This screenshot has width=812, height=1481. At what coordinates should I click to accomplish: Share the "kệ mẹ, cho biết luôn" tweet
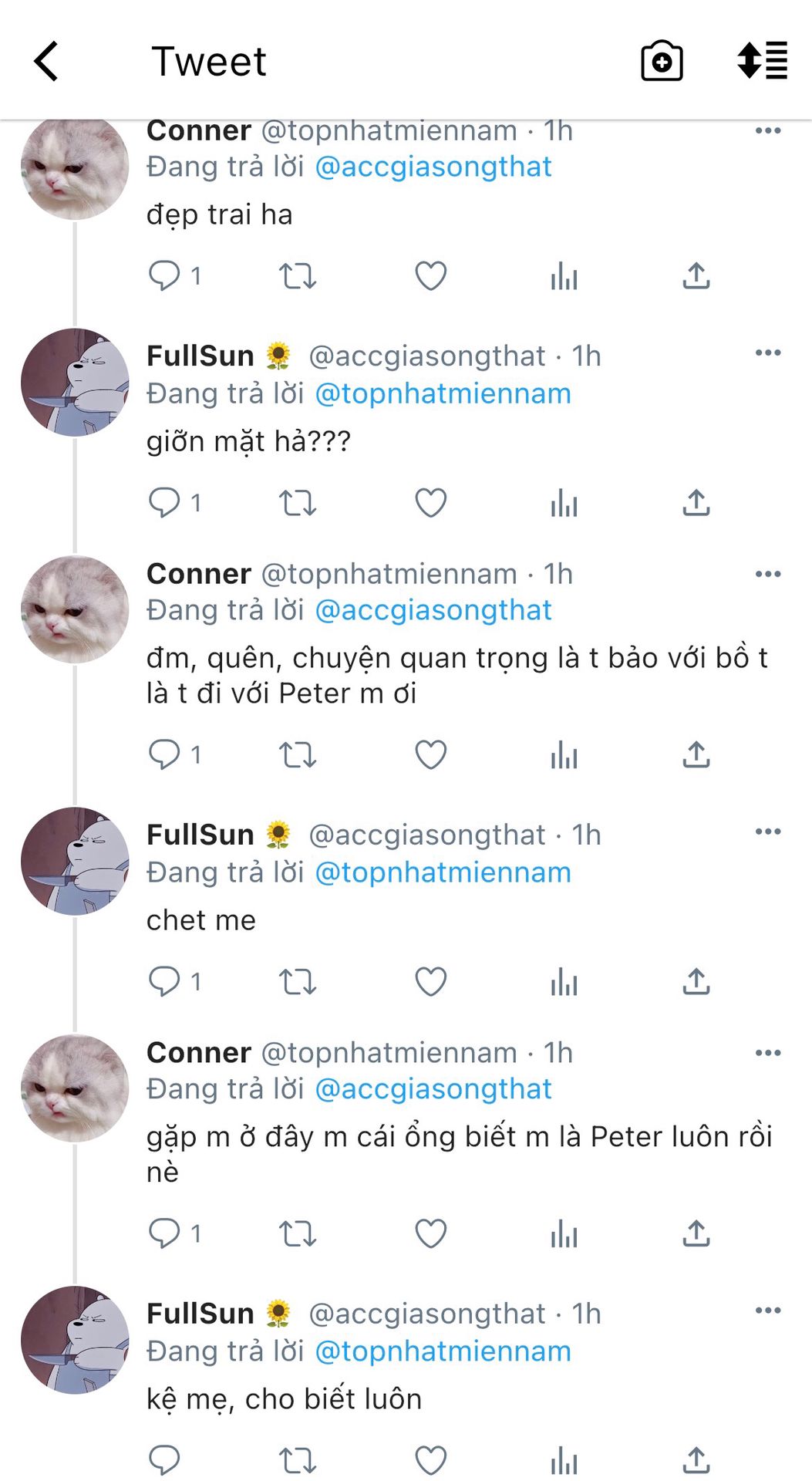coord(696,1459)
